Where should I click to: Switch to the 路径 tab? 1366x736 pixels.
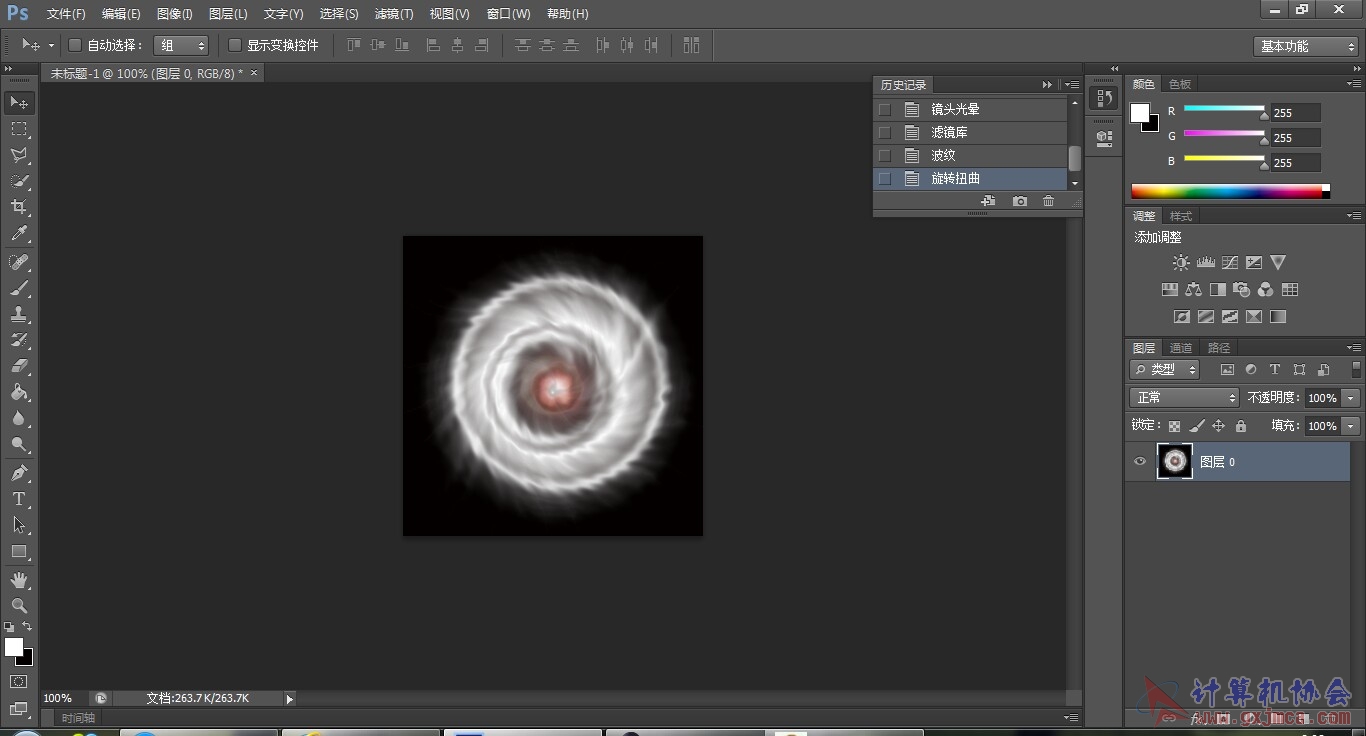click(x=1219, y=348)
